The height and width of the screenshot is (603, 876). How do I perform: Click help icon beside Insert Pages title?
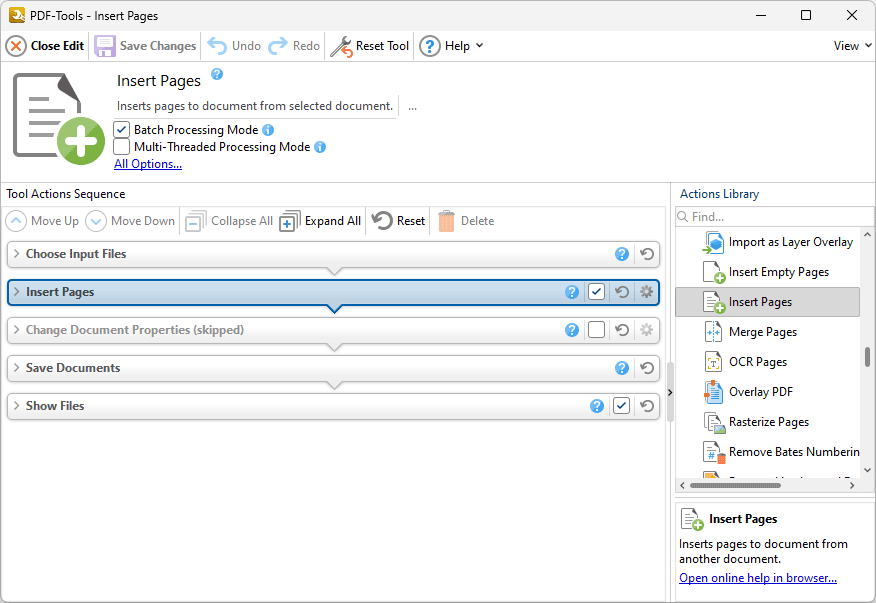pos(217,74)
